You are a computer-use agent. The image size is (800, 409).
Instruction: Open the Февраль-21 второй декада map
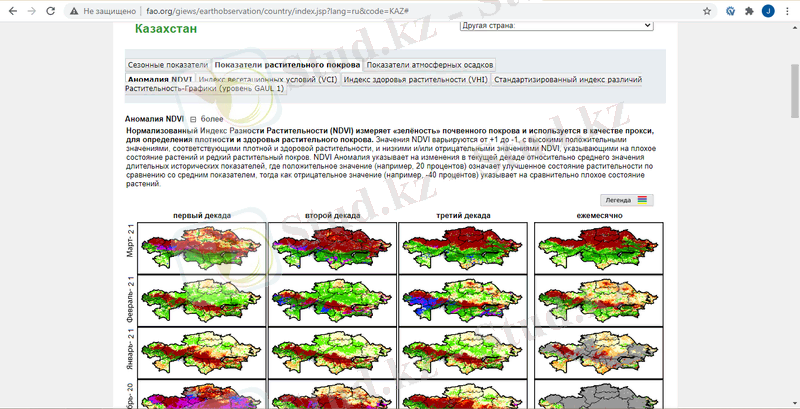click(332, 300)
